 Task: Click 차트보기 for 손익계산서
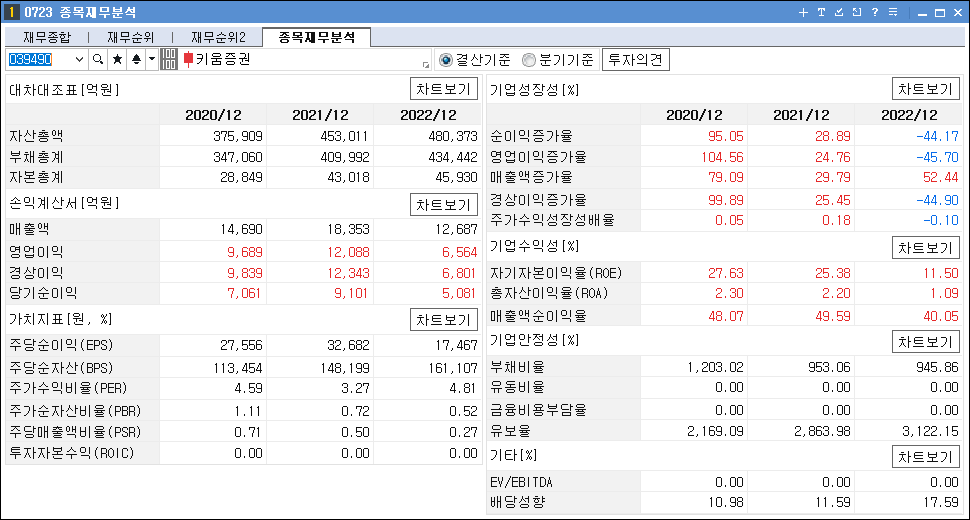click(x=444, y=205)
